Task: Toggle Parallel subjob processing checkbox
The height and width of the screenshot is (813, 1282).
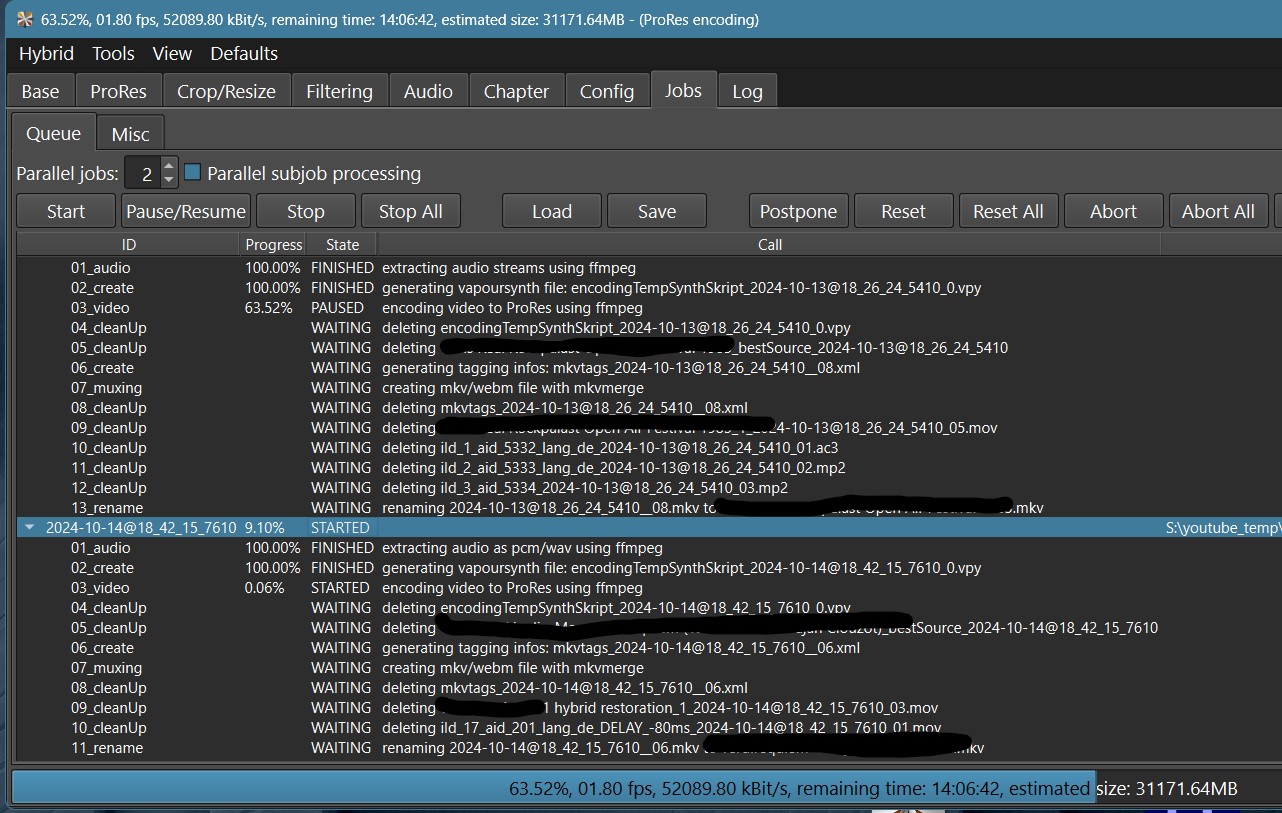Action: tap(193, 172)
